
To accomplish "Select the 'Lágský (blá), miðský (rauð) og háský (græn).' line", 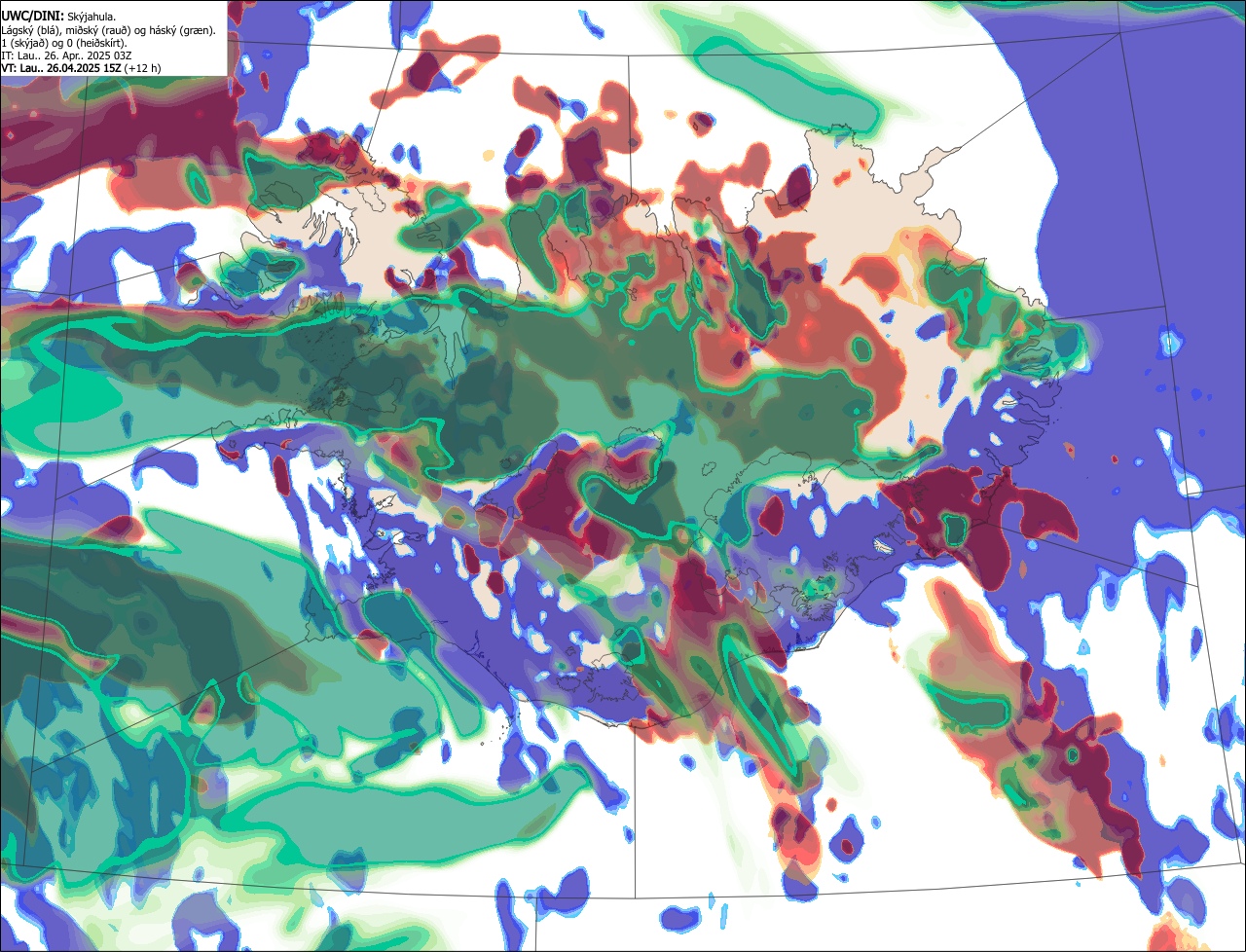I will [109, 30].
